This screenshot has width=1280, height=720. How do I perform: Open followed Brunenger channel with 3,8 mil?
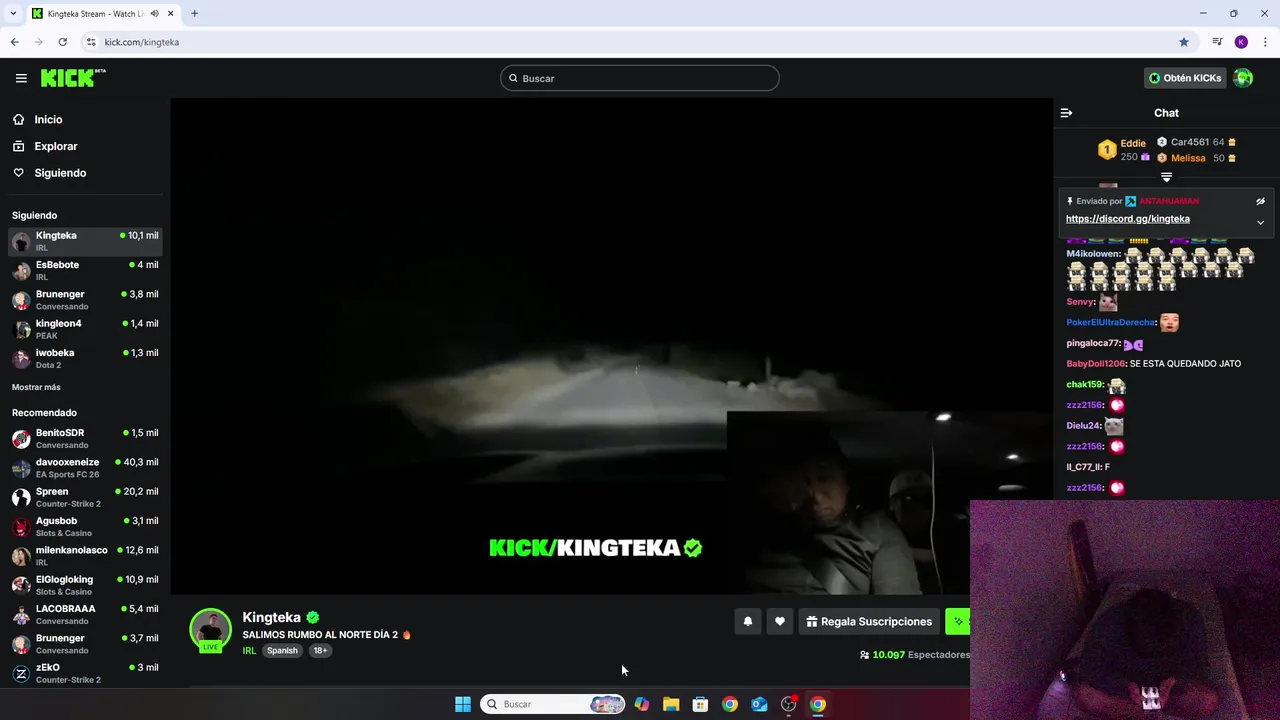85,300
